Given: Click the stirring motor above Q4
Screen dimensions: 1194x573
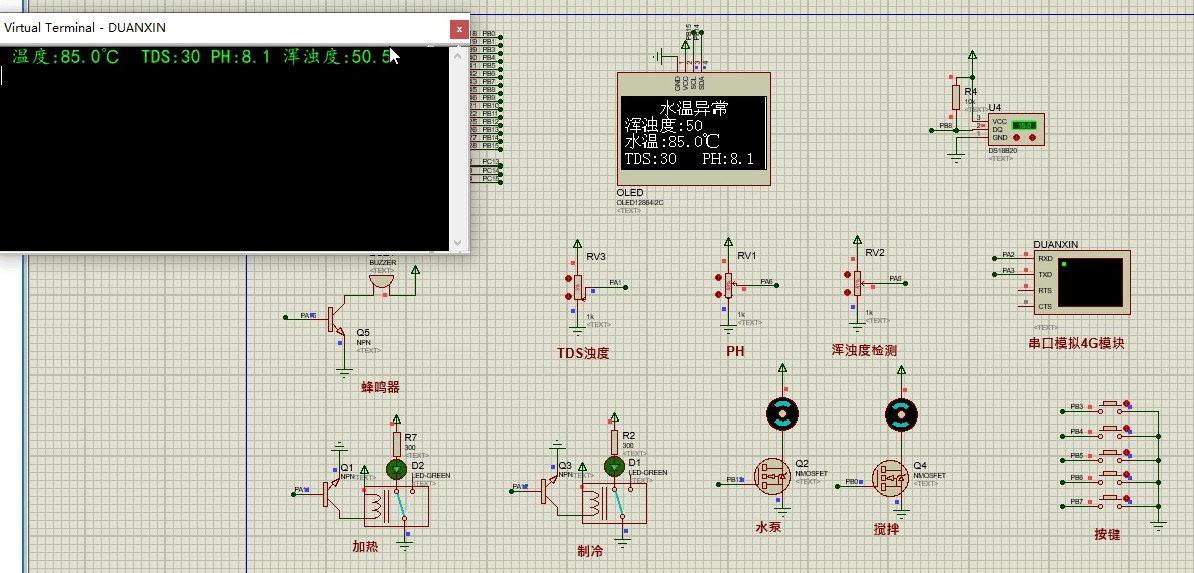Looking at the screenshot, I should [901, 412].
